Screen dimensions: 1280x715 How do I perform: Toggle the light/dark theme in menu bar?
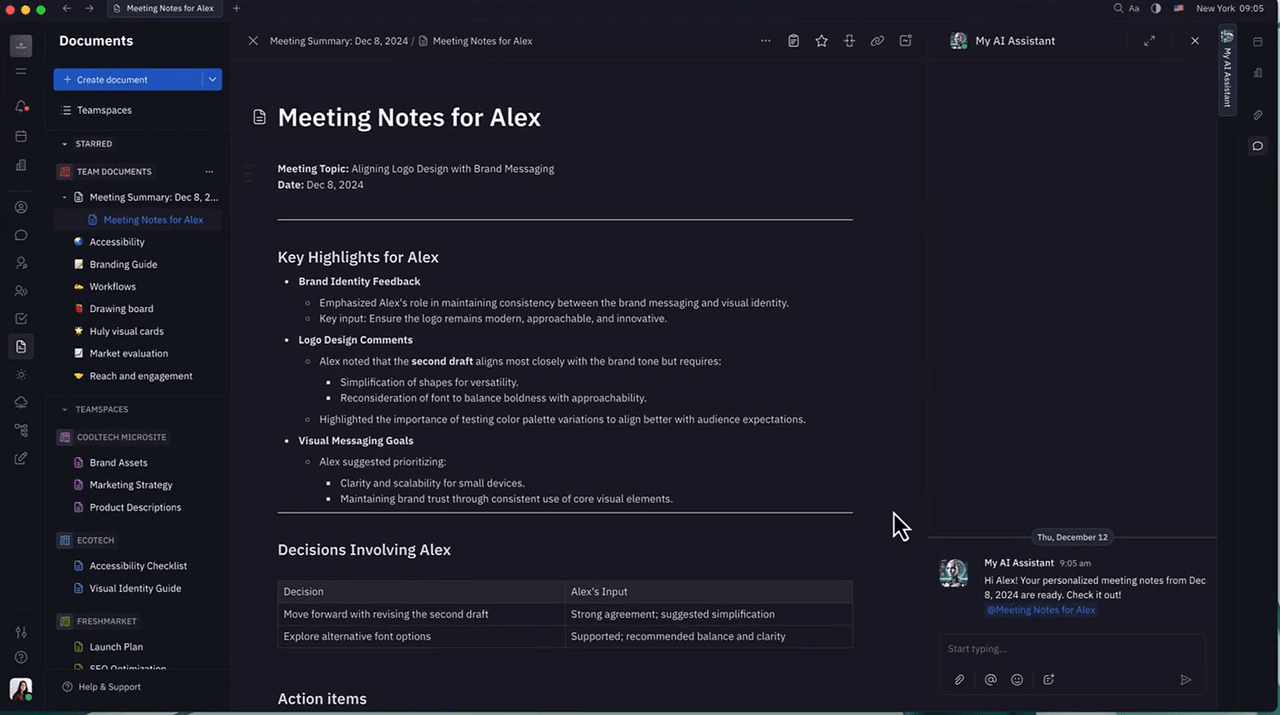coord(1156,8)
